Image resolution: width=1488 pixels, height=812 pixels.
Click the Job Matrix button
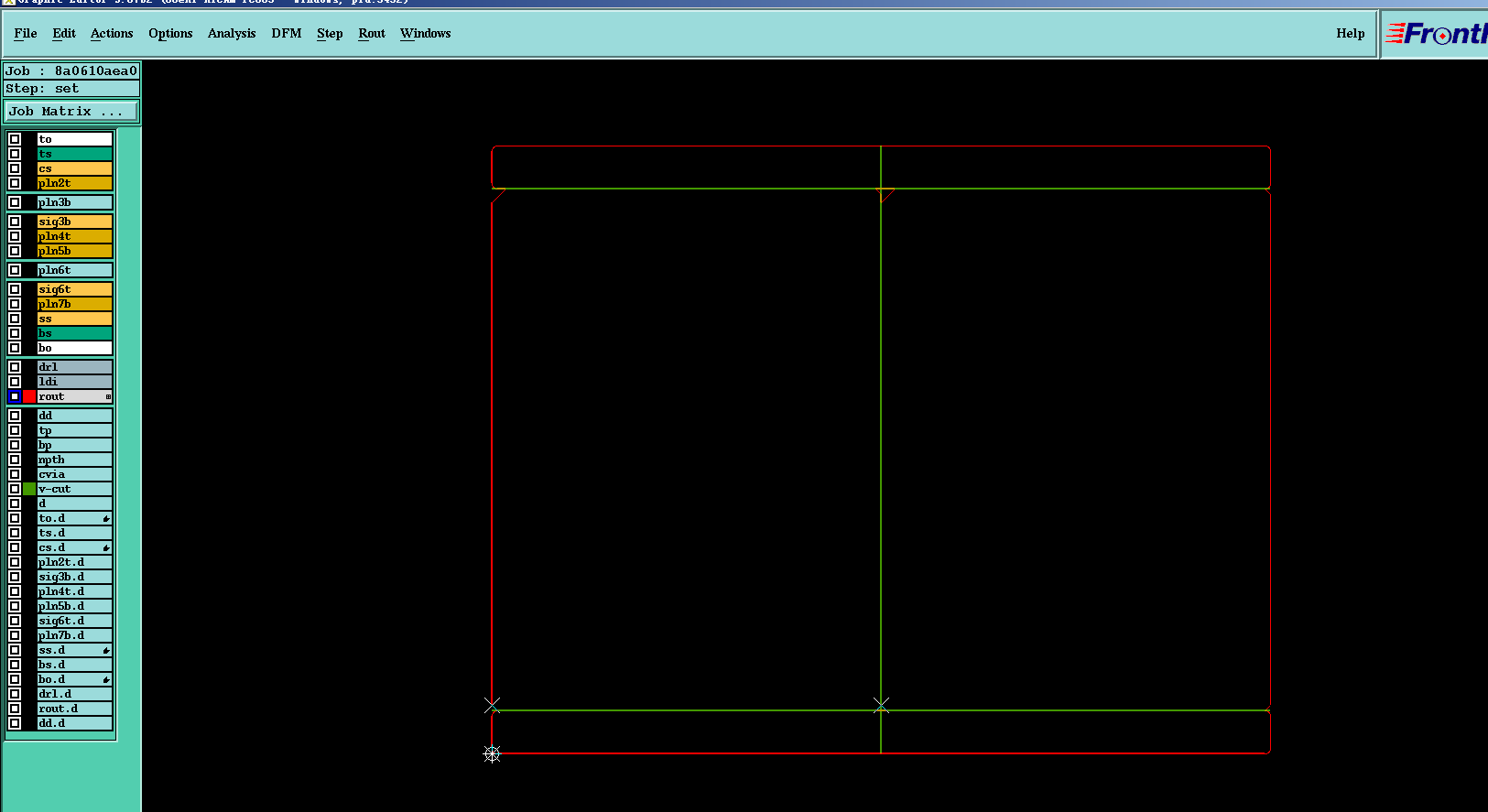71,112
